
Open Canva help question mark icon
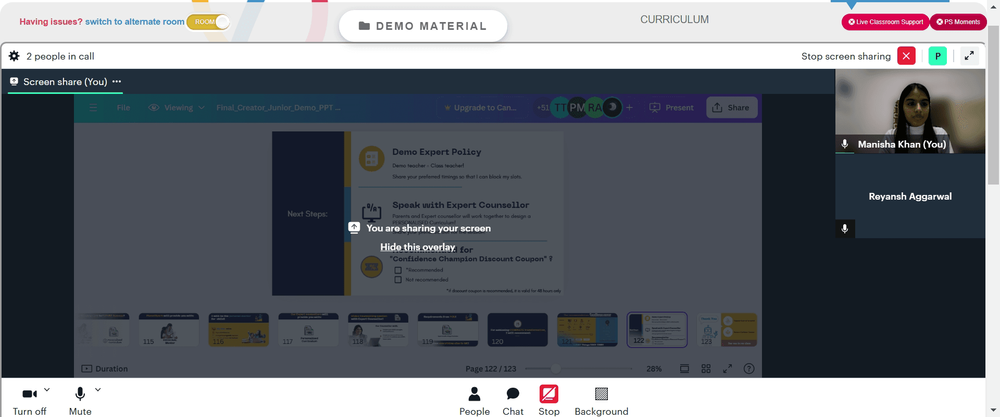tap(749, 369)
